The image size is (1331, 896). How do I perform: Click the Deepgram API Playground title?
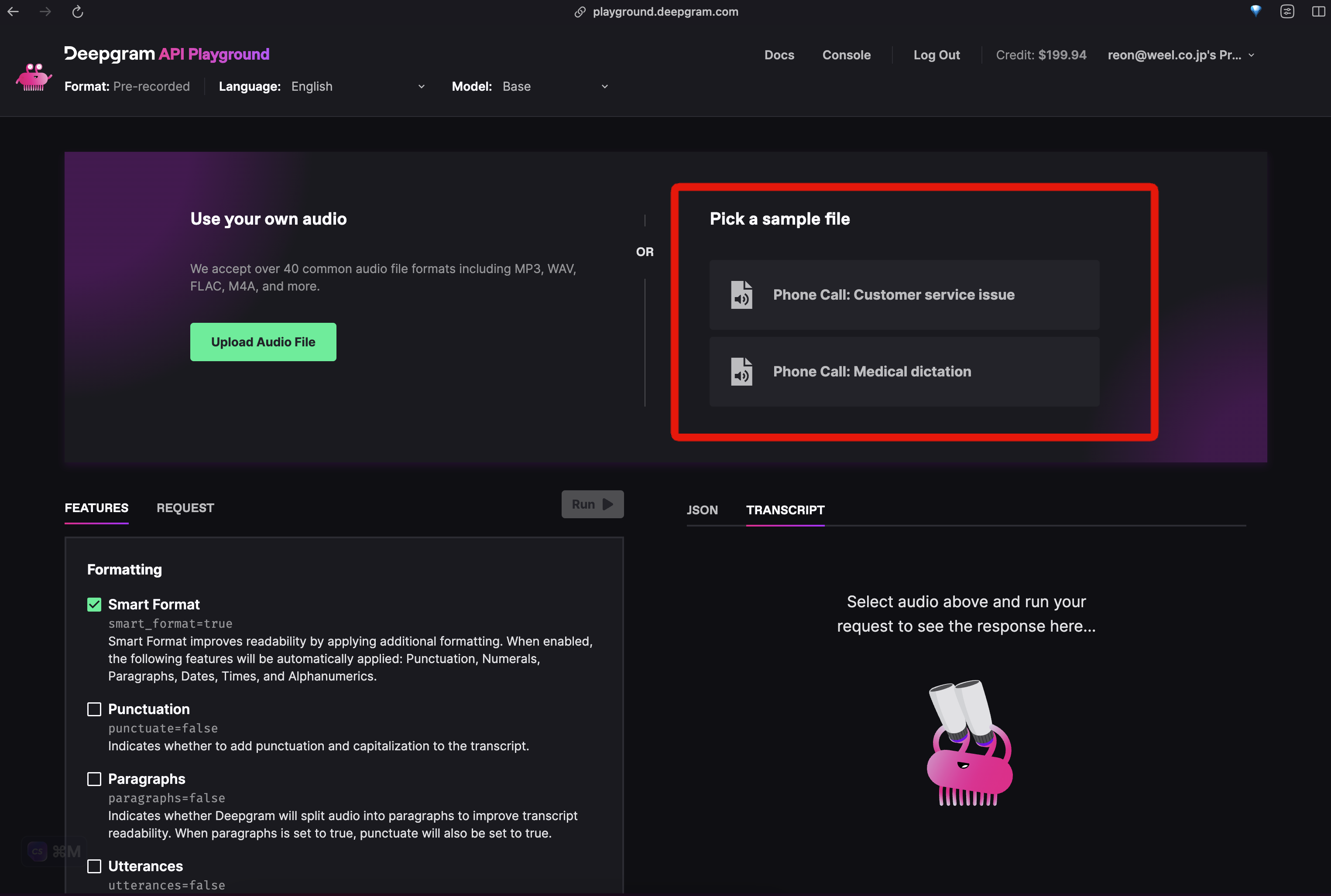click(x=166, y=54)
